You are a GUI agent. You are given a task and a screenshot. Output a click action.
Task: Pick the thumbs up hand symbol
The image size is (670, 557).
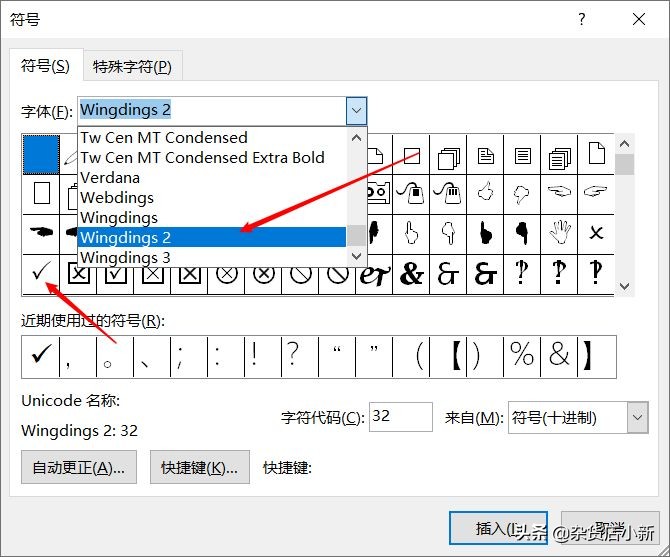pos(485,193)
